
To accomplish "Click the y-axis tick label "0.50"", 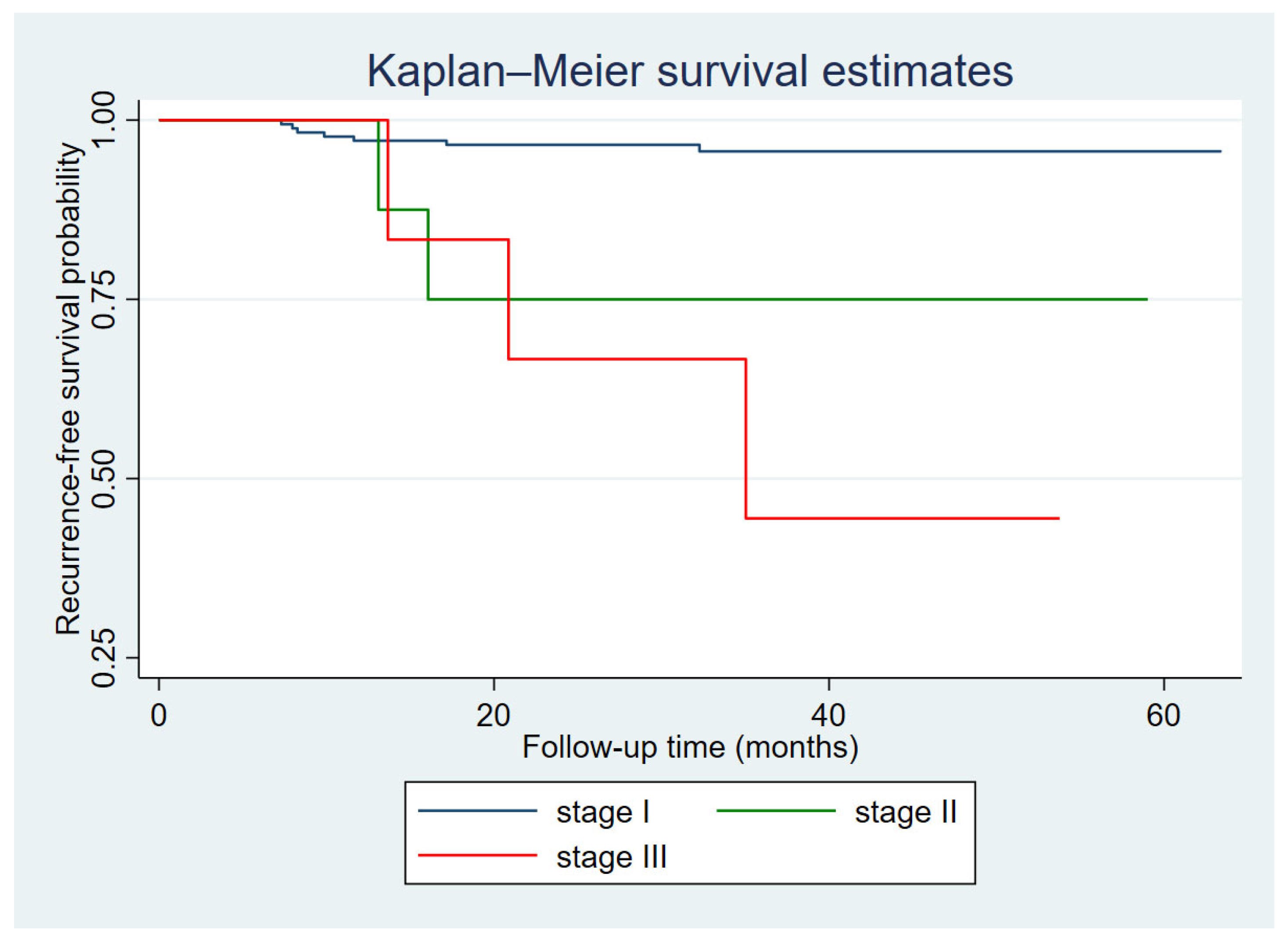I will (x=104, y=478).
